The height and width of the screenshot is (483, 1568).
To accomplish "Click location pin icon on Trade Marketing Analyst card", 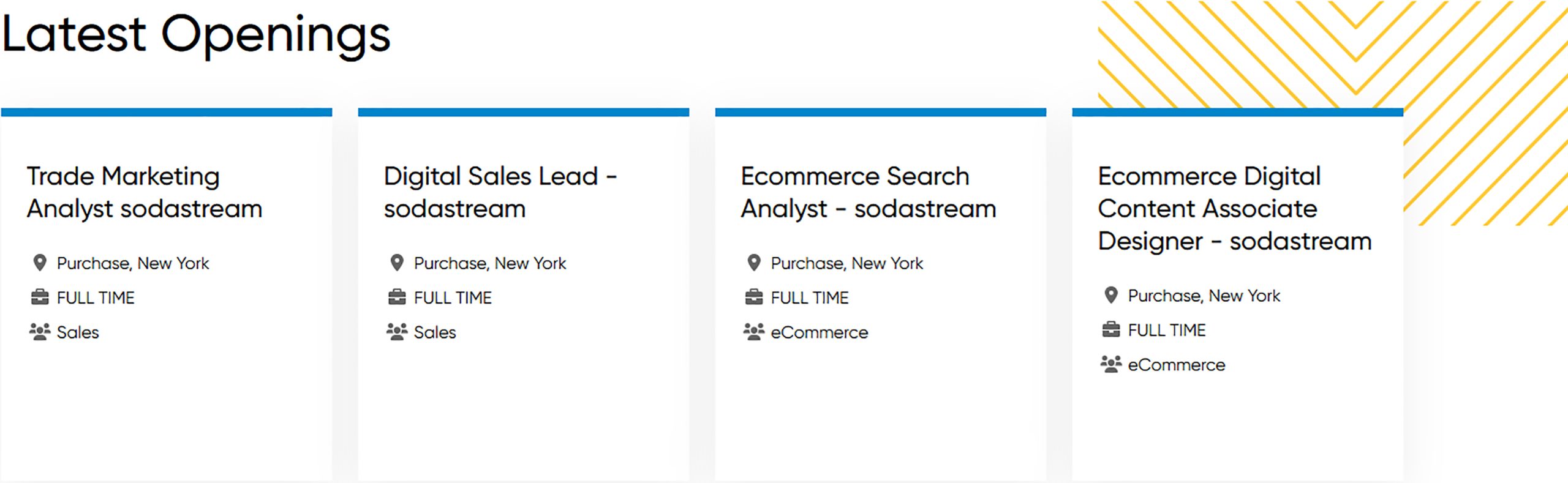I will pyautogui.click(x=40, y=263).
